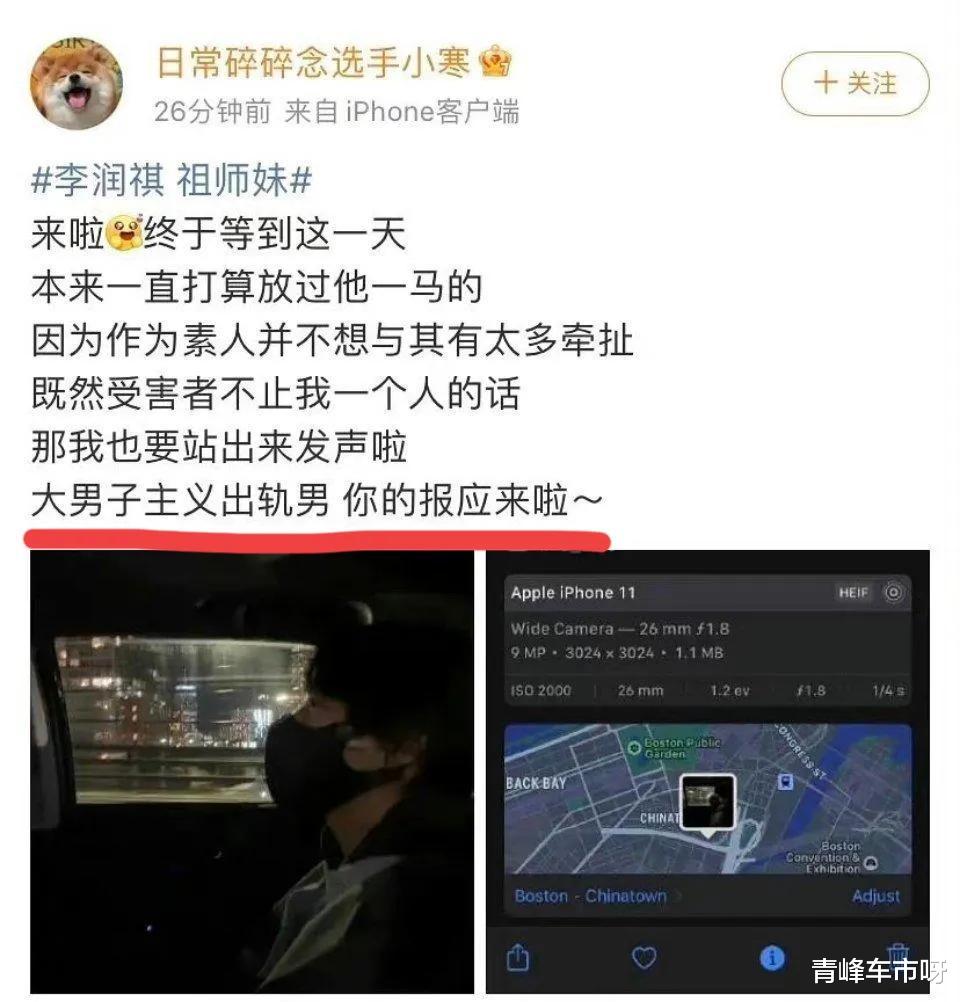The width and height of the screenshot is (960, 1002).
Task: Click the HEIF format badge
Action: point(853,593)
